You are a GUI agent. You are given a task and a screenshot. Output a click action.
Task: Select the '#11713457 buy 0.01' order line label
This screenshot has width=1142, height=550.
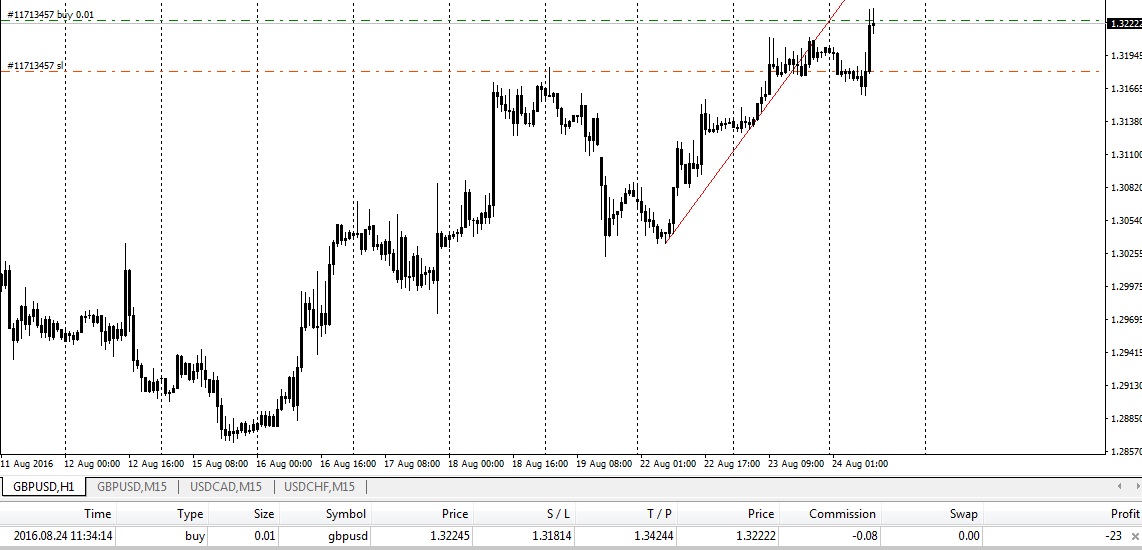[50, 15]
